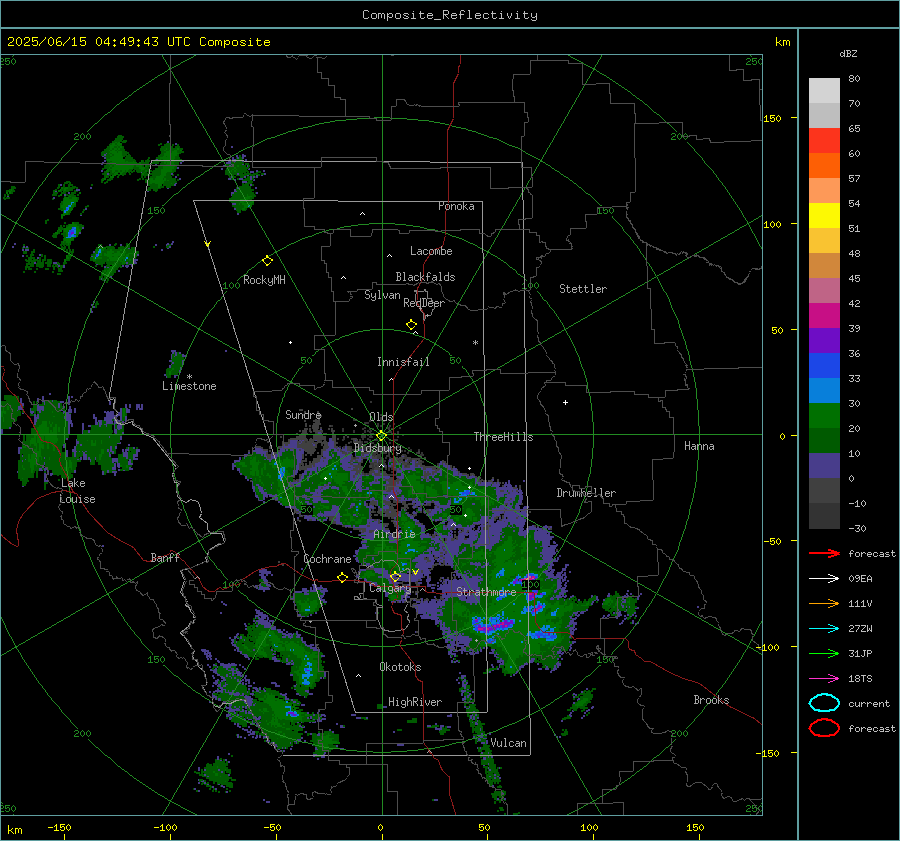
Task: Click the Blackfalds map label
Action: click(x=425, y=277)
